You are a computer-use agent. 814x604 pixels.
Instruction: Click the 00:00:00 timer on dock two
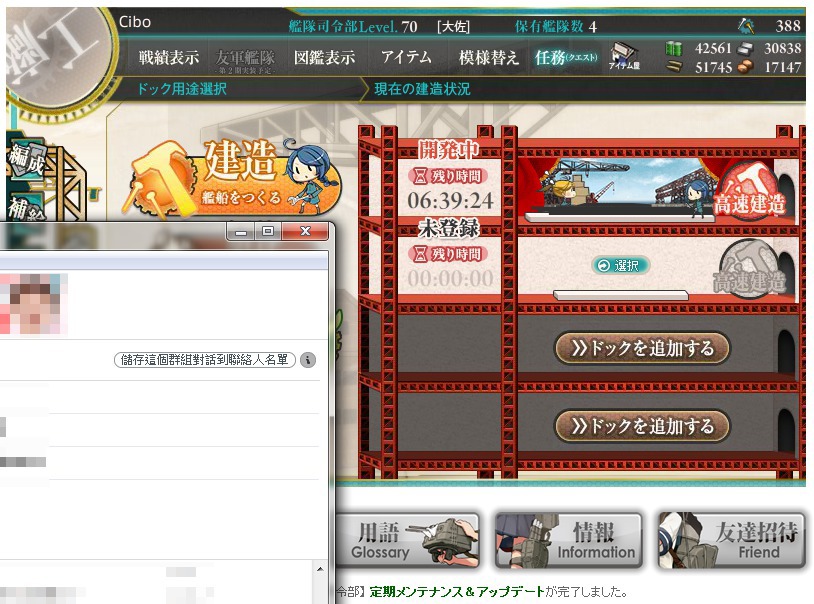coord(450,278)
